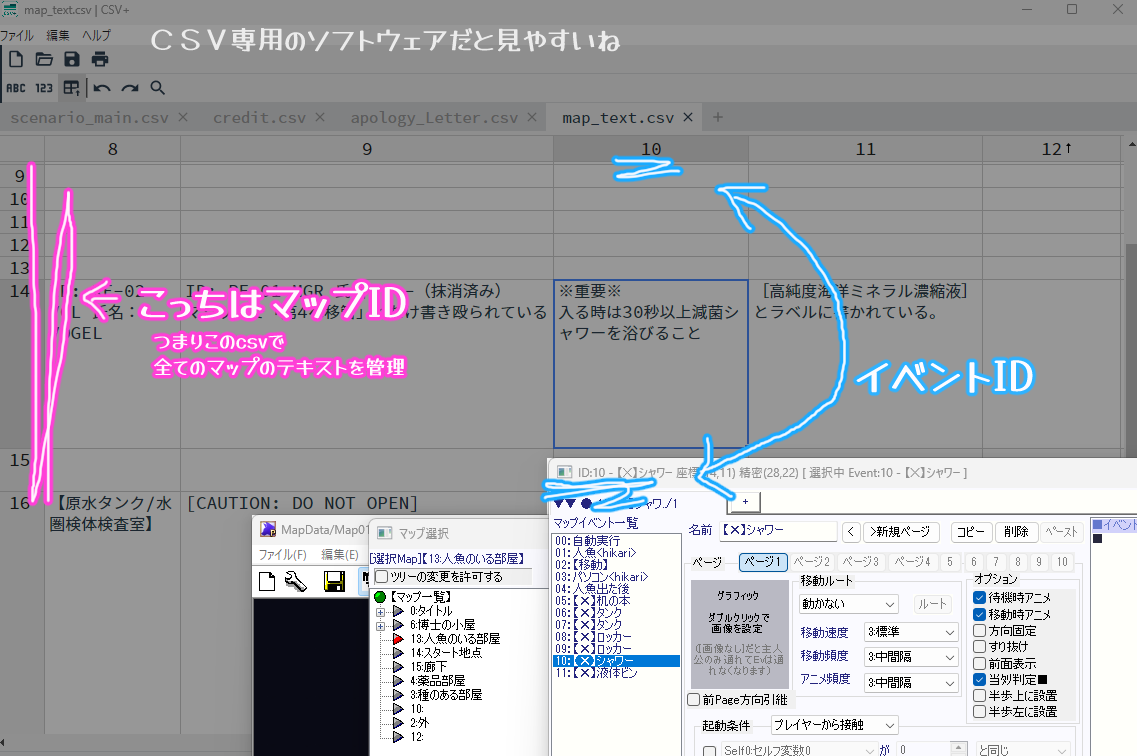The image size is (1137, 756).
Task: Open search with the magnifier icon
Action: click(x=158, y=88)
